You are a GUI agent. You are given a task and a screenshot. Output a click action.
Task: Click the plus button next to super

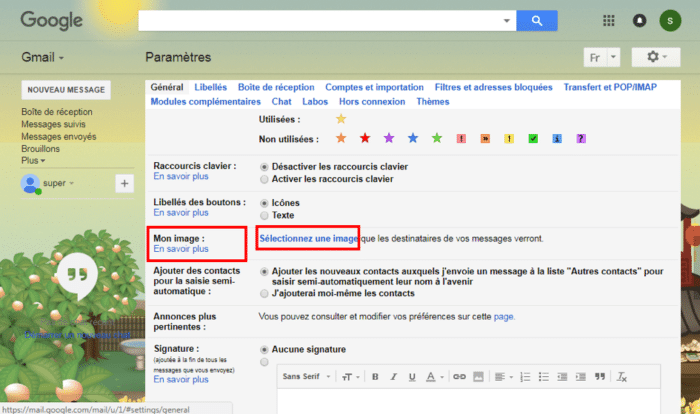coord(125,183)
